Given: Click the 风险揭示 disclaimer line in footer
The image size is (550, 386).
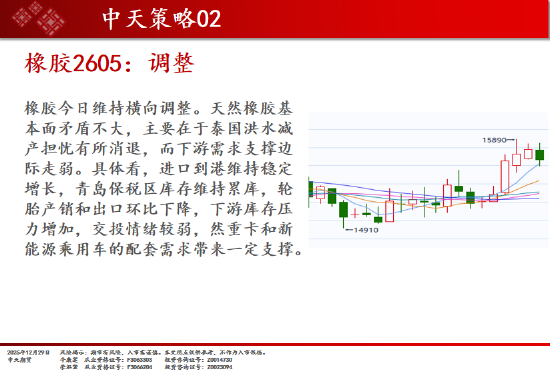Looking at the screenshot, I should coord(163,352).
